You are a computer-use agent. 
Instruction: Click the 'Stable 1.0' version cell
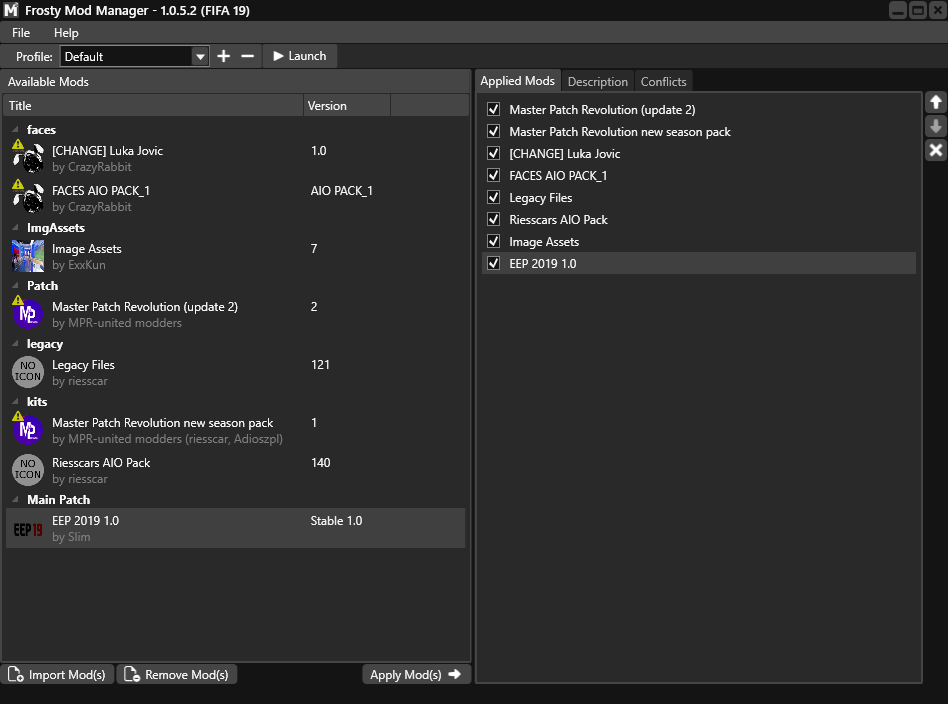point(336,521)
